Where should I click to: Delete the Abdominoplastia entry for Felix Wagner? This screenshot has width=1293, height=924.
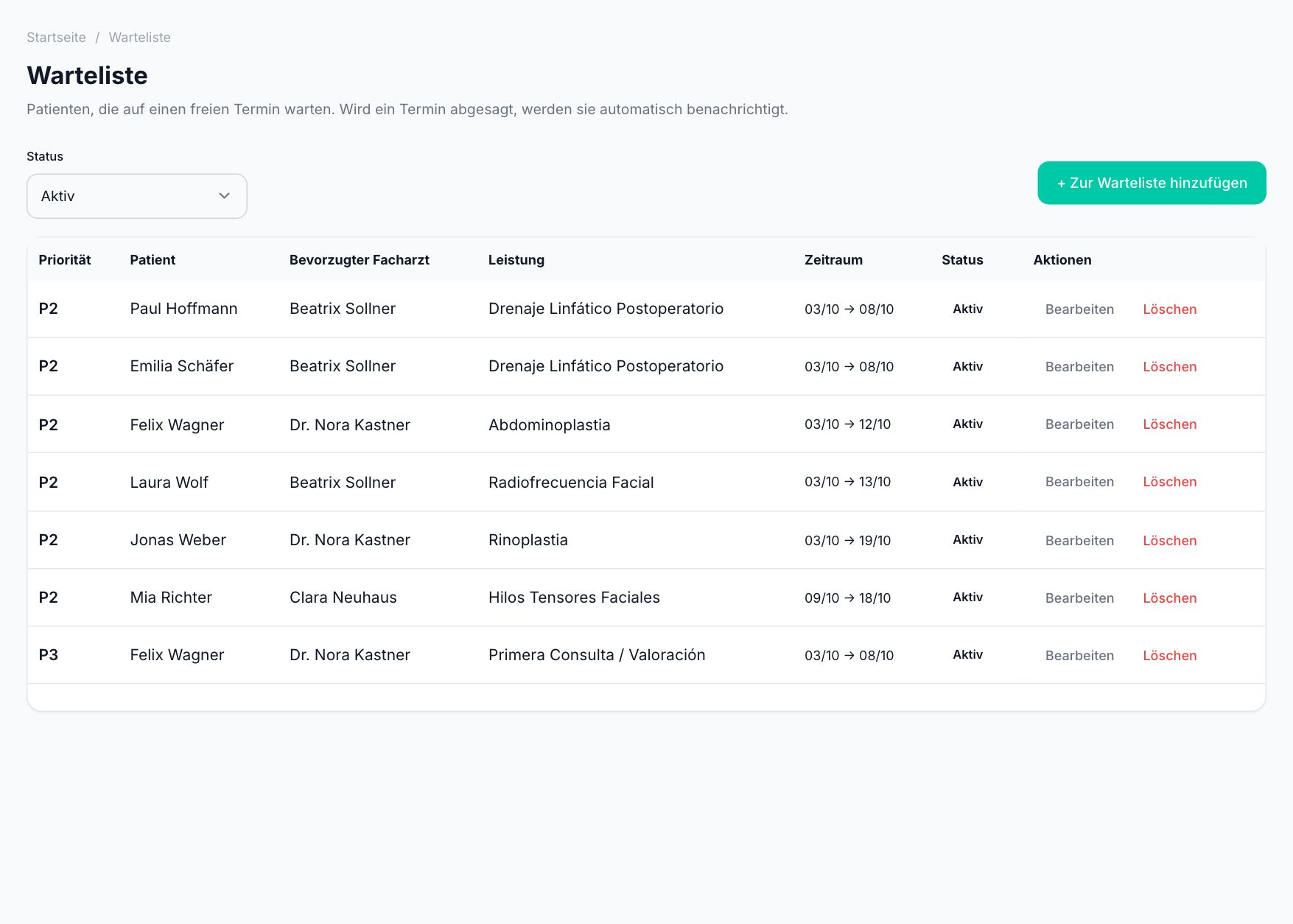pyautogui.click(x=1169, y=424)
